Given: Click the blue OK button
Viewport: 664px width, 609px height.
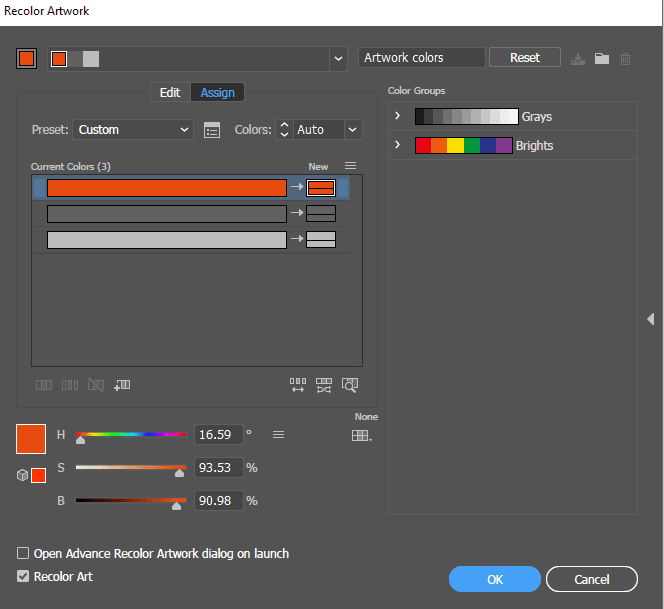Looking at the screenshot, I should [x=494, y=579].
